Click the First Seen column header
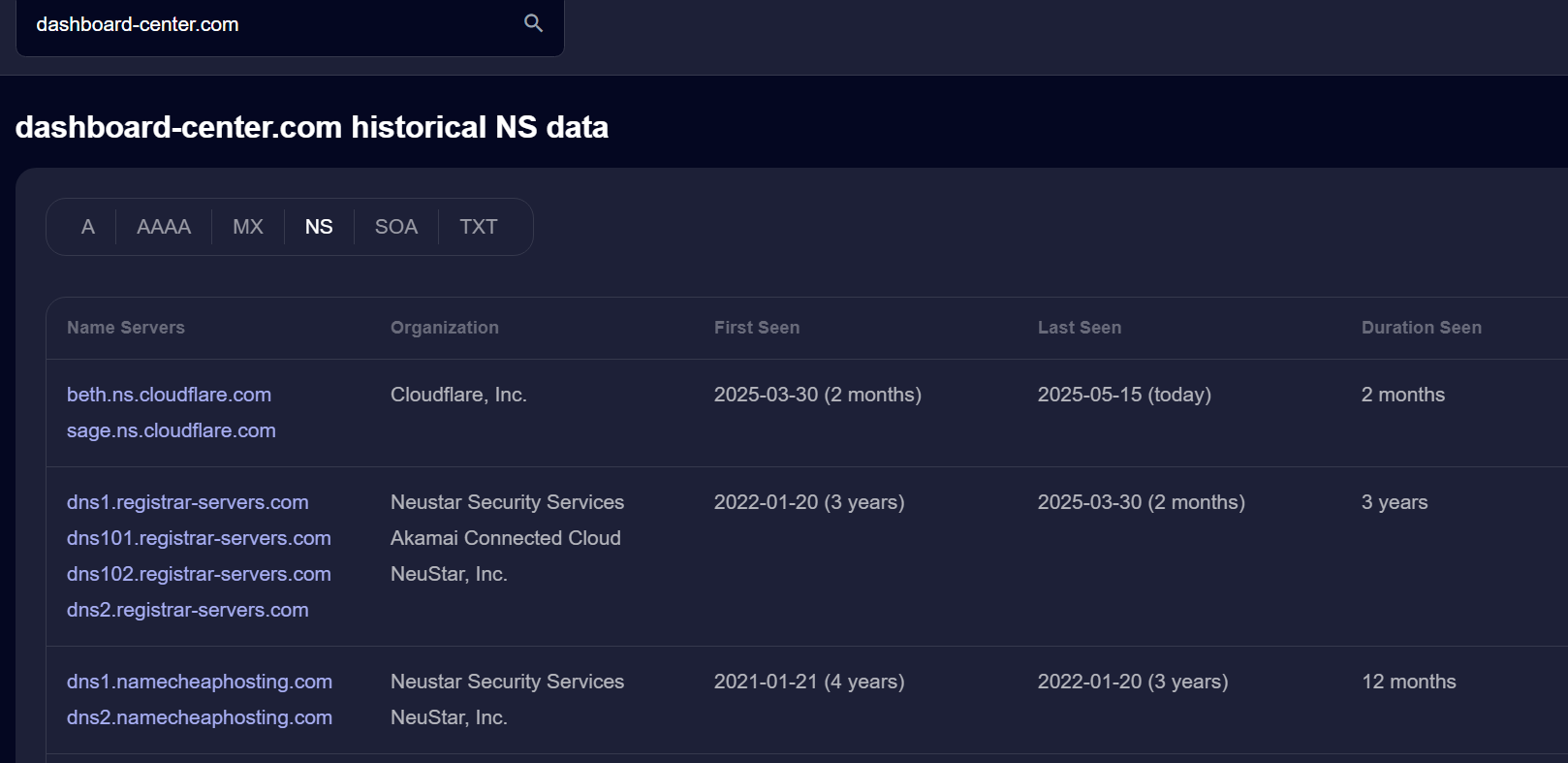Image resolution: width=1568 pixels, height=763 pixels. pyautogui.click(x=757, y=328)
